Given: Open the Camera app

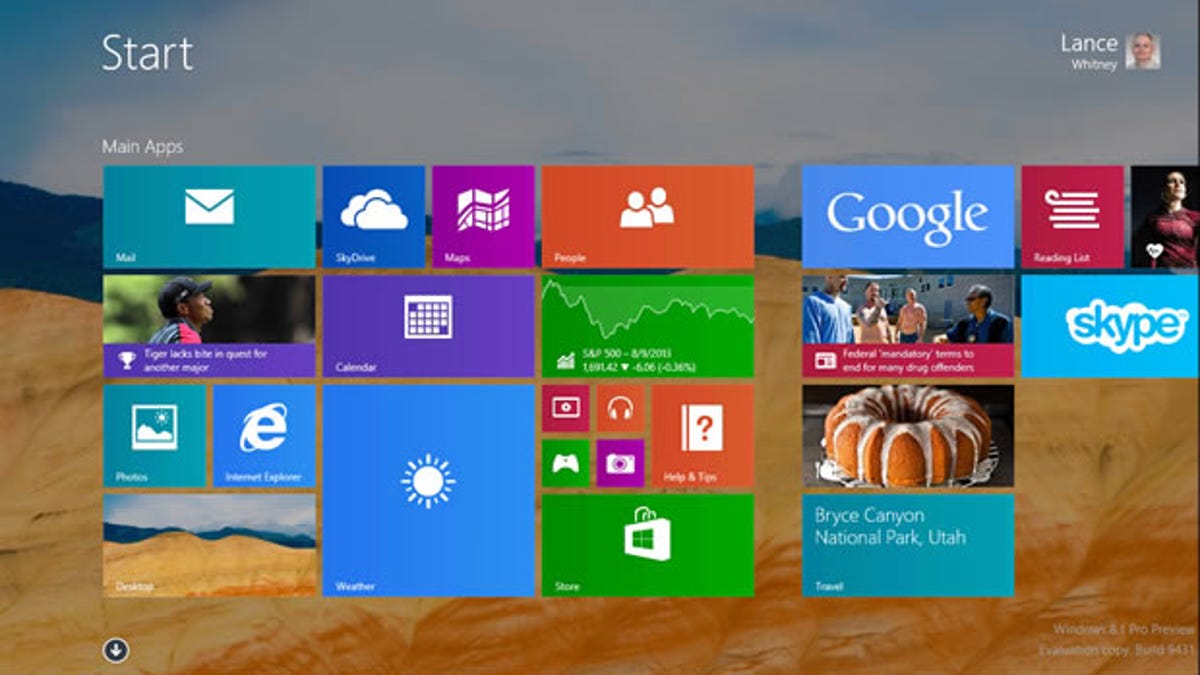Looking at the screenshot, I should 620,462.
